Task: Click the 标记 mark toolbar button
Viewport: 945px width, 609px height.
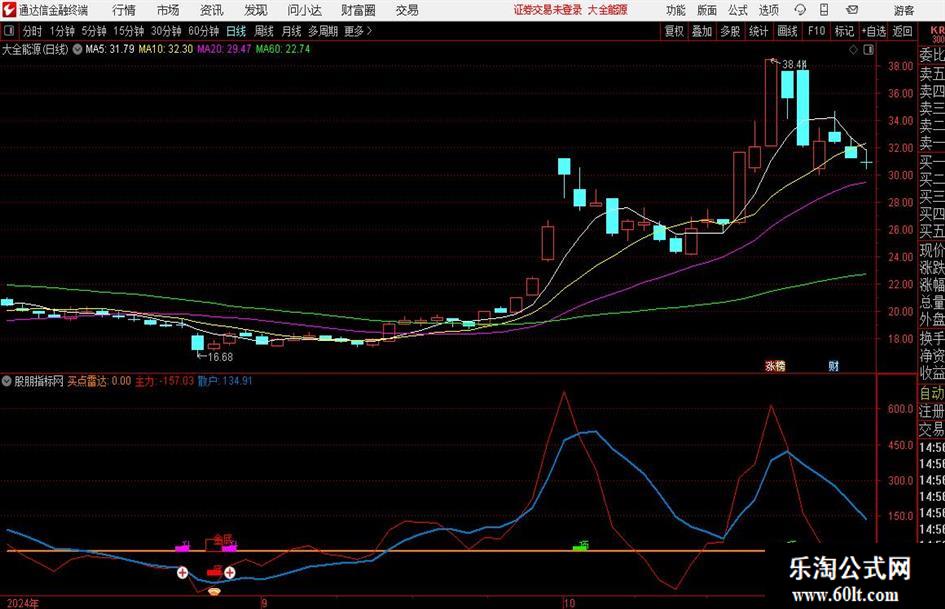Action: [x=844, y=31]
